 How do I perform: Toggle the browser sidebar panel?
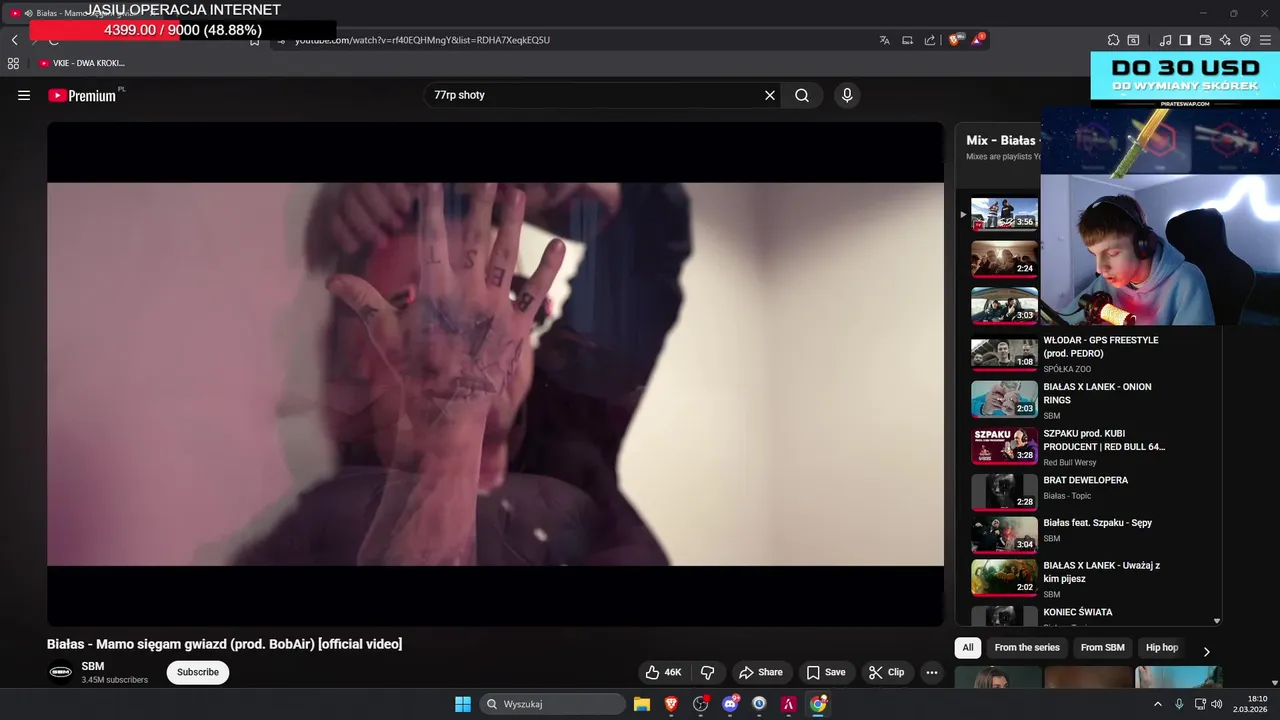click(1185, 40)
